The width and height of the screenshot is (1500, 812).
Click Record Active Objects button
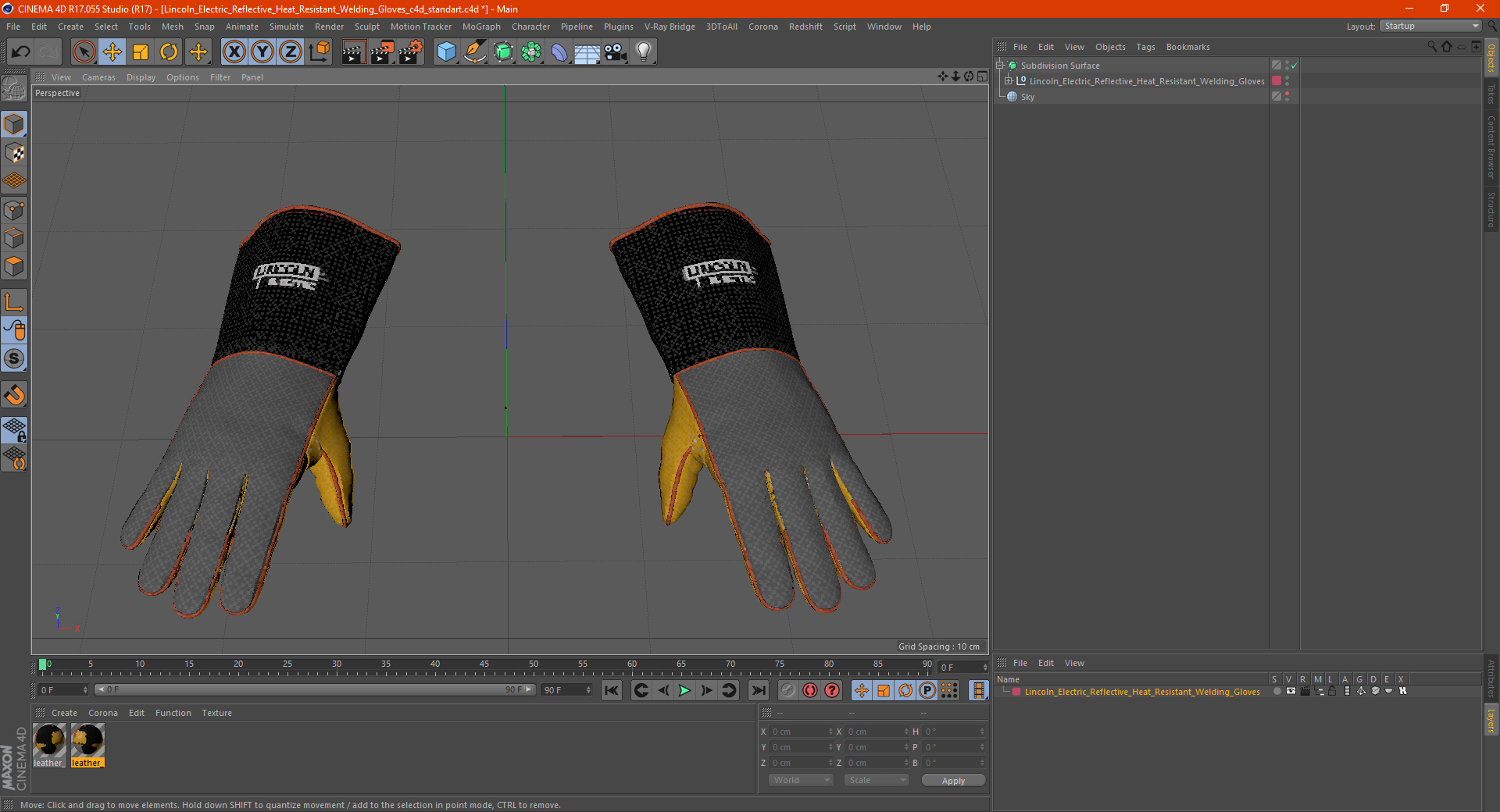point(787,690)
